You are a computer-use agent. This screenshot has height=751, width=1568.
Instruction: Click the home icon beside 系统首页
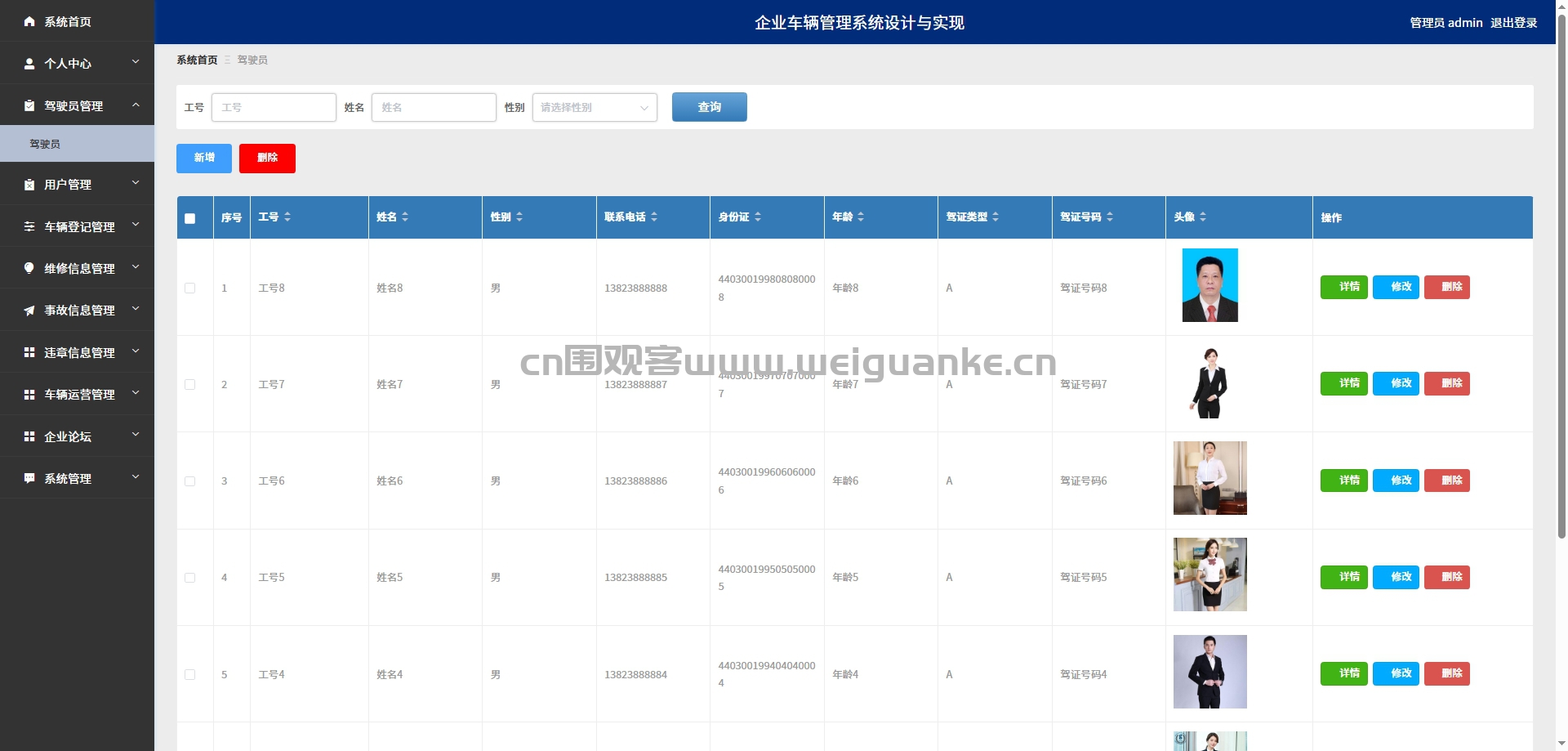pyautogui.click(x=29, y=21)
